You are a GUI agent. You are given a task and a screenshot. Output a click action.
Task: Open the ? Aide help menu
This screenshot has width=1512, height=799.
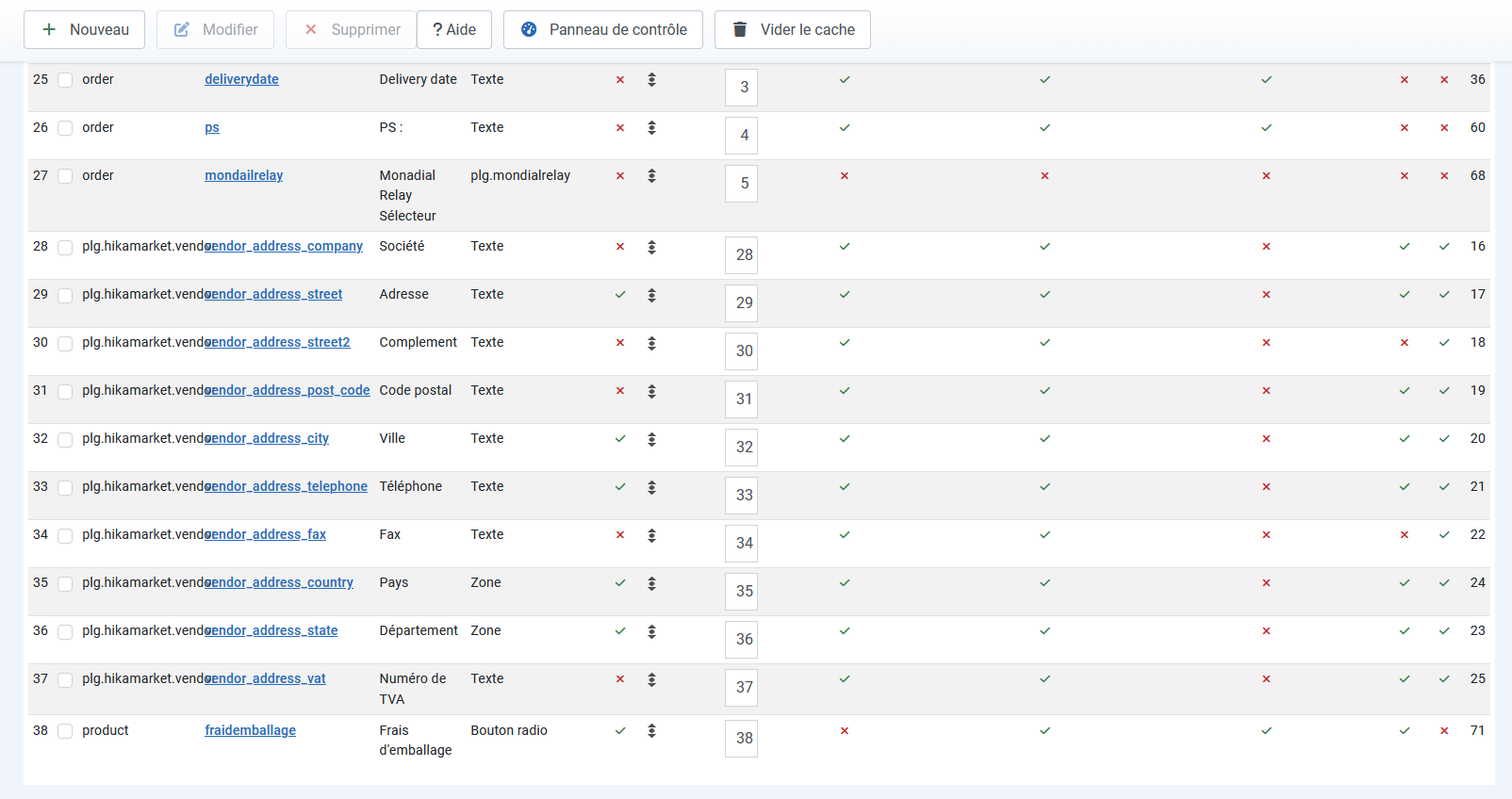coord(454,30)
